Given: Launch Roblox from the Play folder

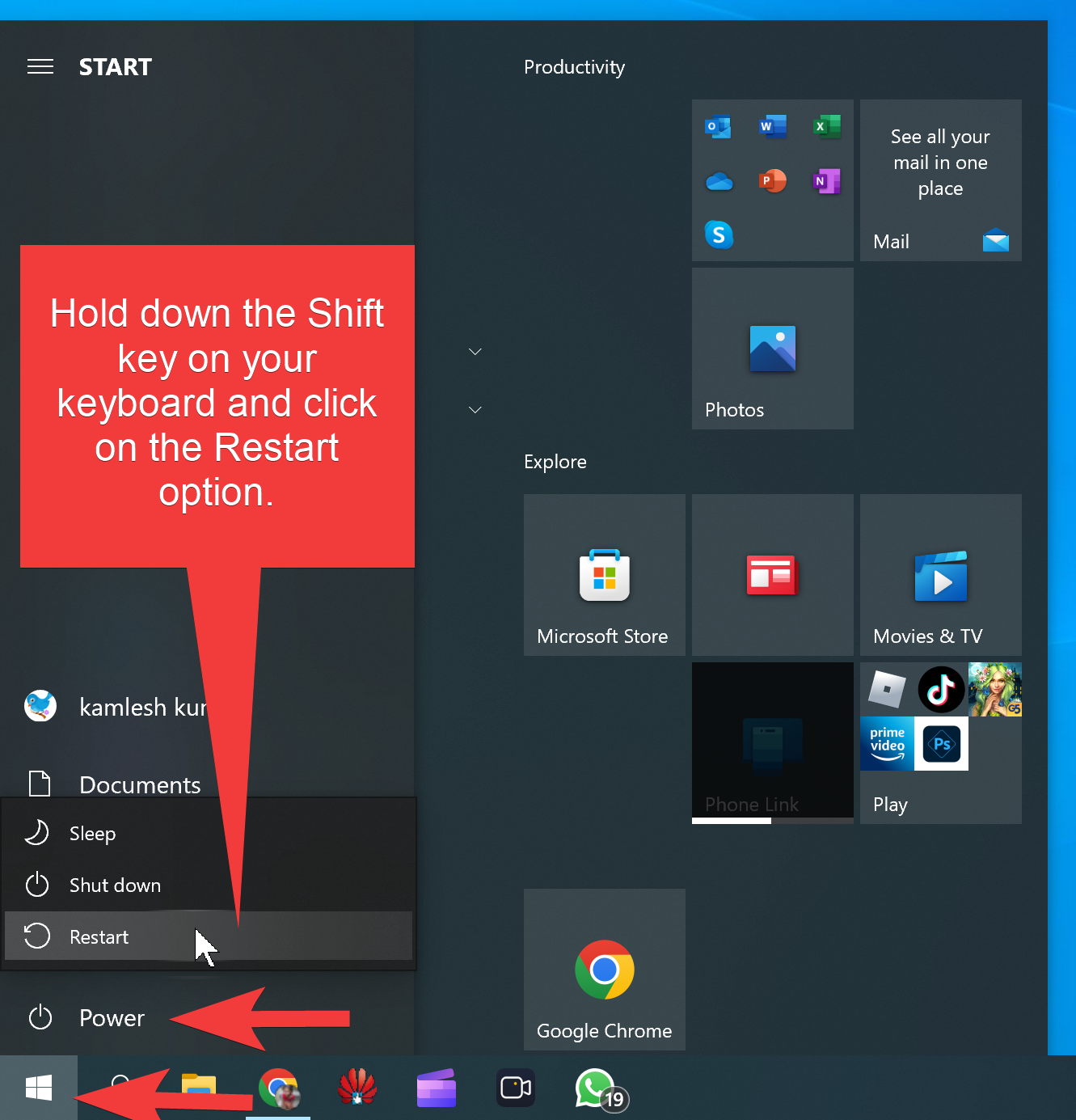Looking at the screenshot, I should pyautogui.click(x=887, y=690).
